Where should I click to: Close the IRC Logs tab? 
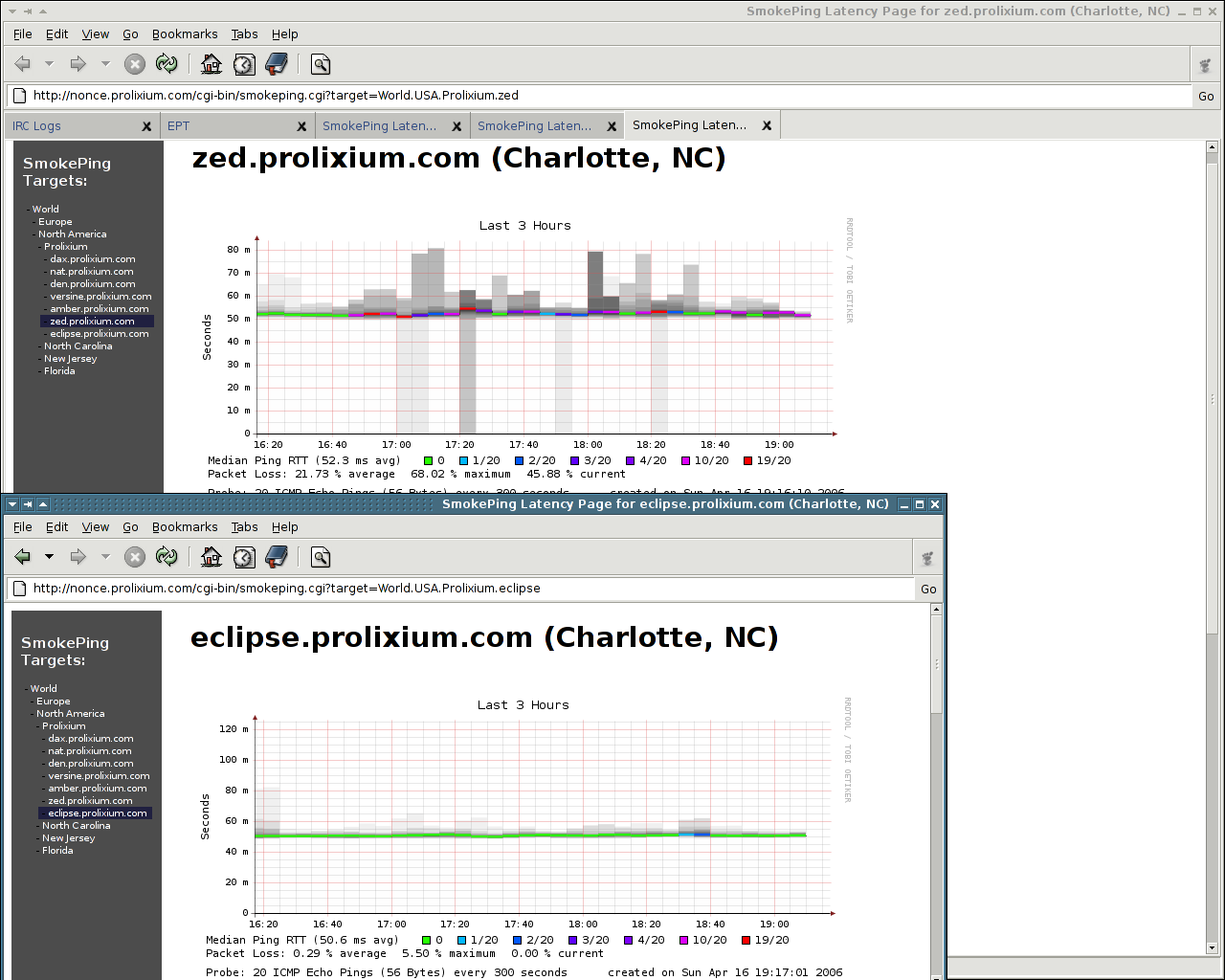pos(146,126)
